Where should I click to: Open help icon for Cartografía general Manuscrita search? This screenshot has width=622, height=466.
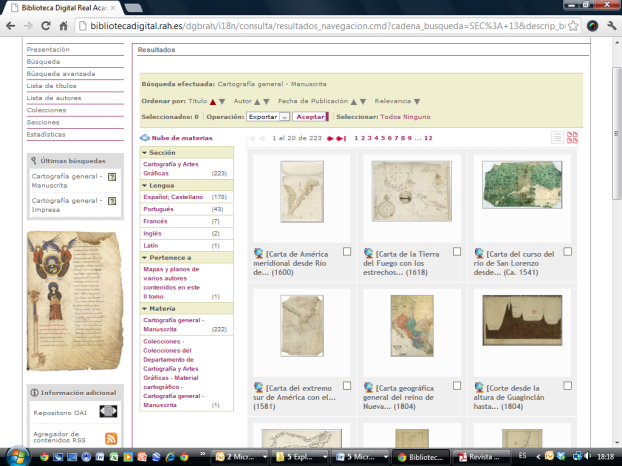pos(112,176)
